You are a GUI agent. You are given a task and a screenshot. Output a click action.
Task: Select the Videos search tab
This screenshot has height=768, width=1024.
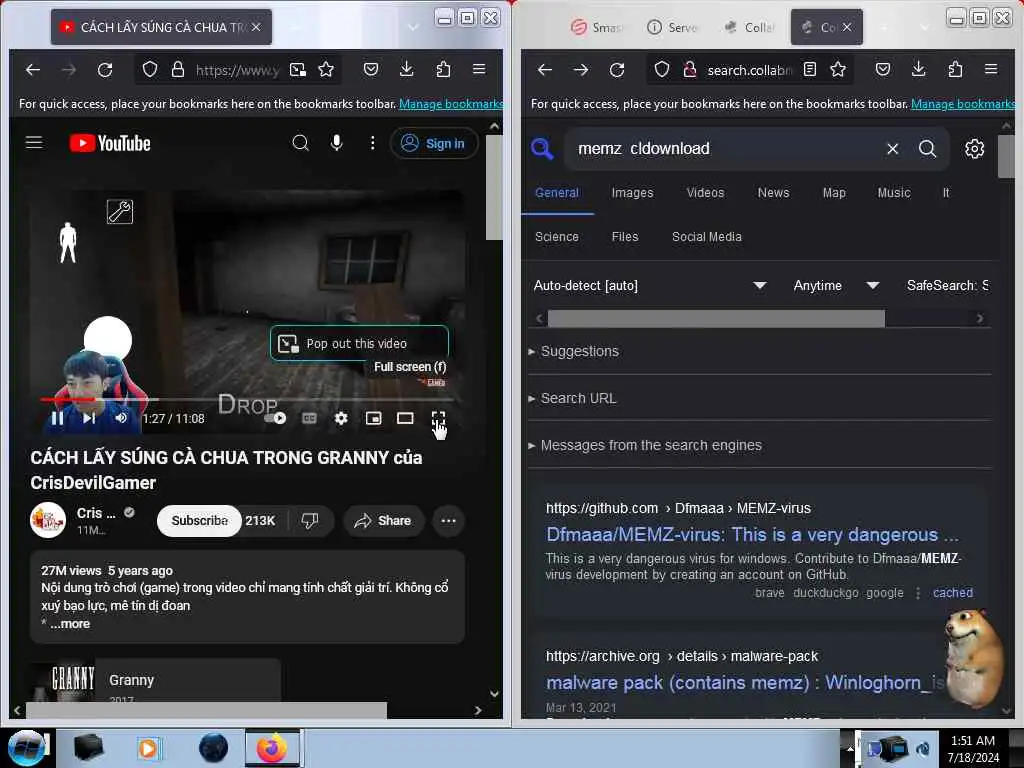705,193
